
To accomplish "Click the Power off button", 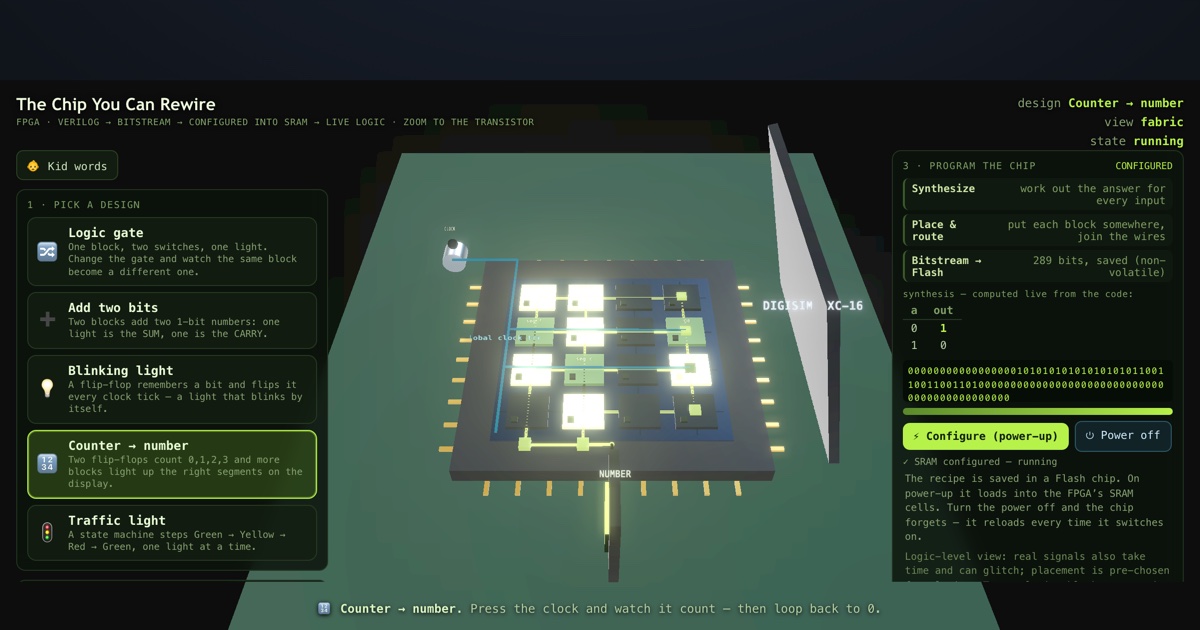I will click(x=1123, y=436).
